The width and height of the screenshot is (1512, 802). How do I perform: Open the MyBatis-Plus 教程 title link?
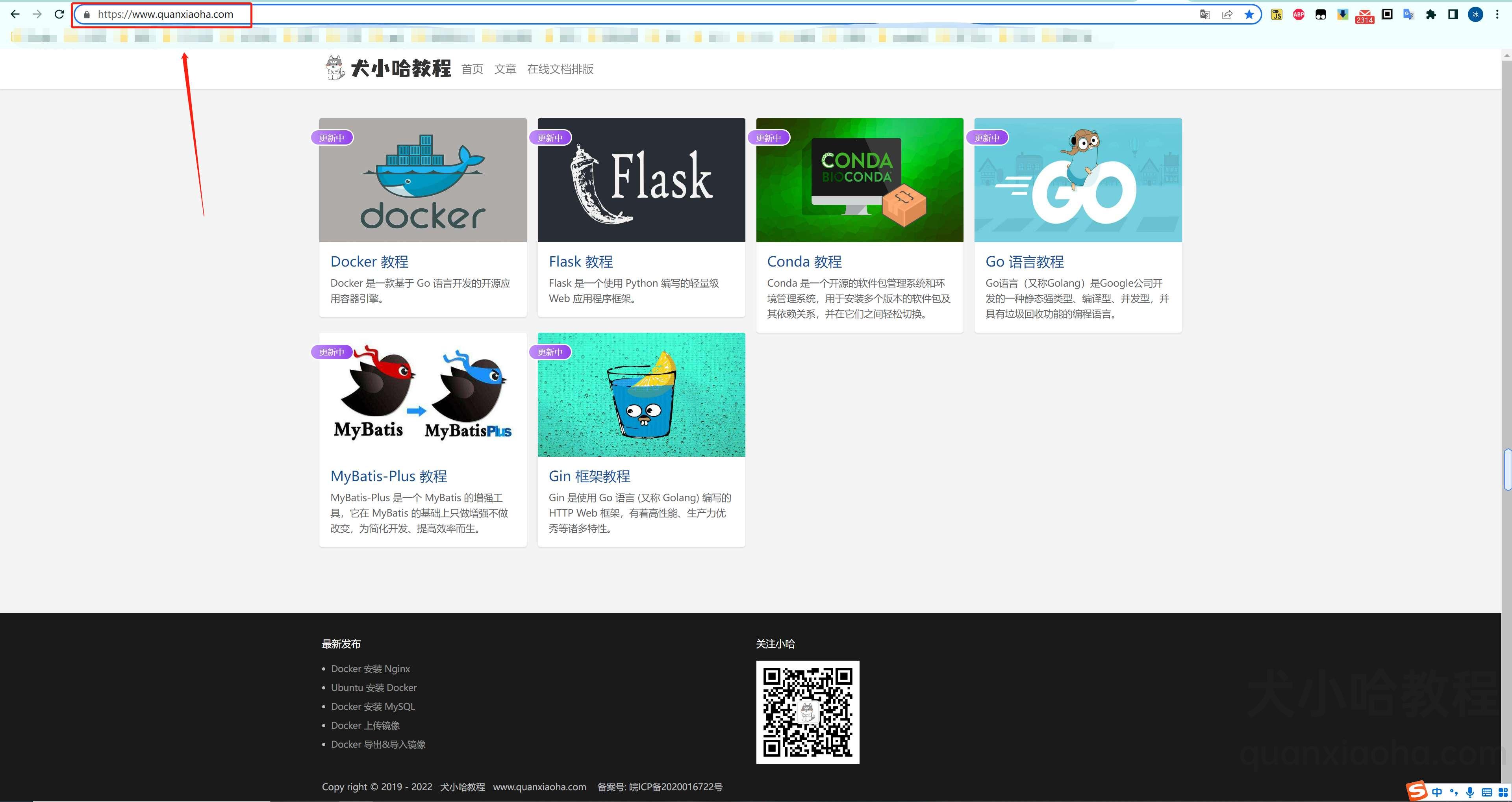[x=389, y=476]
